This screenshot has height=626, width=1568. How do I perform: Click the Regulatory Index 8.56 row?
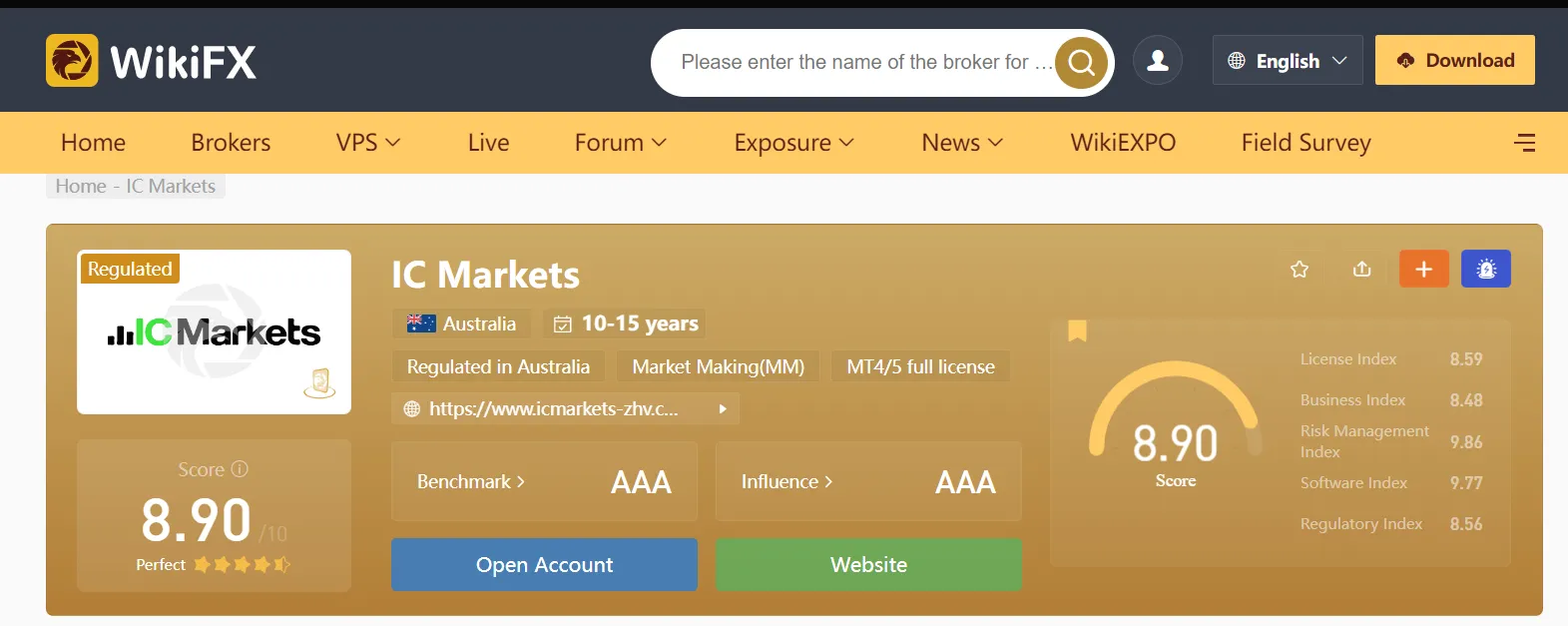1391,524
